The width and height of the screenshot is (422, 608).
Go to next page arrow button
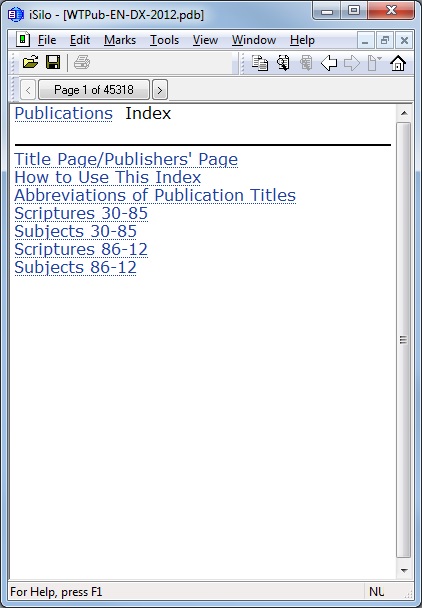click(160, 90)
